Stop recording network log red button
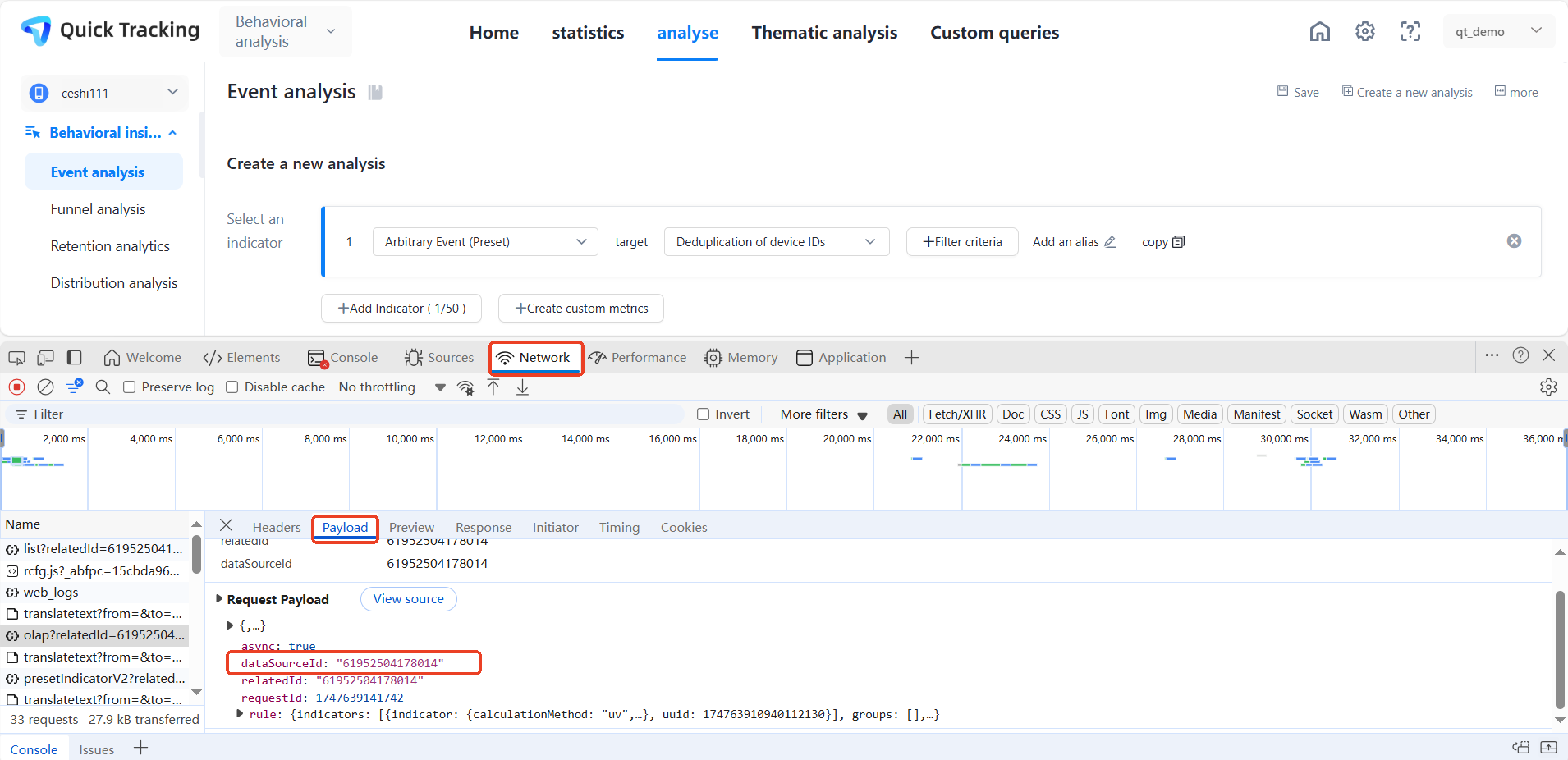Image resolution: width=1568 pixels, height=760 pixels. point(16,387)
